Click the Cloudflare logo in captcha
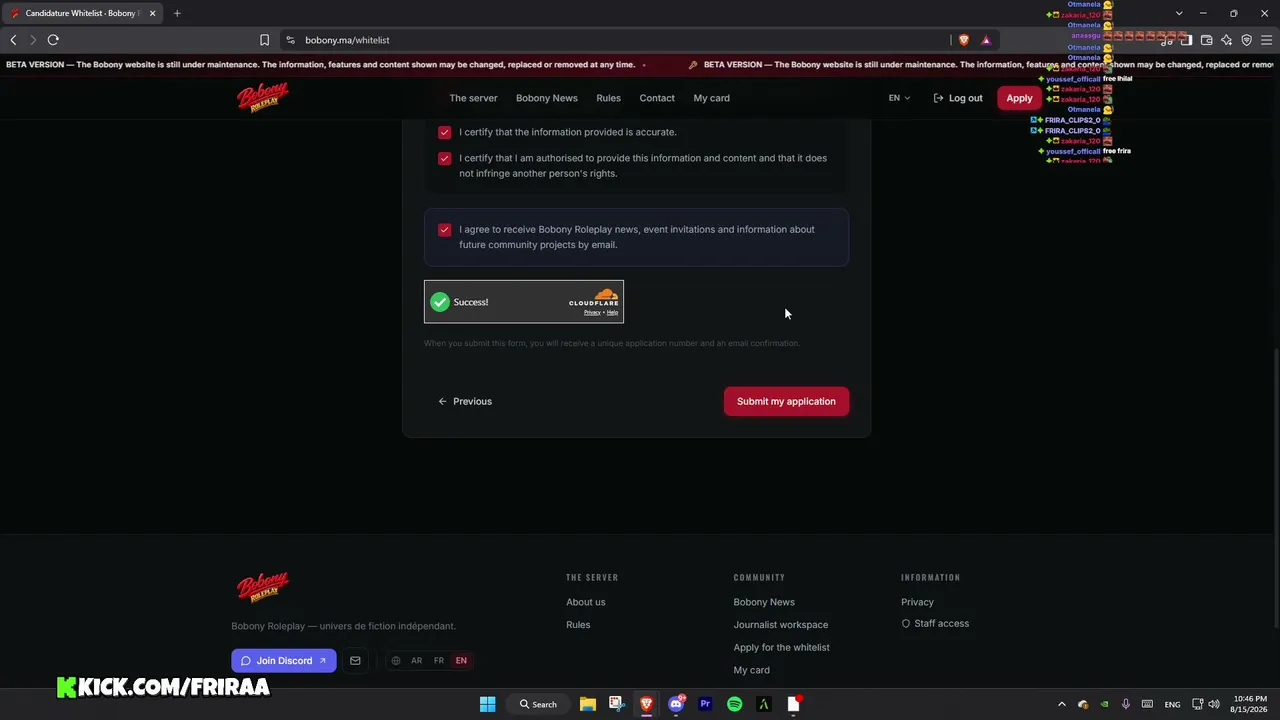 pos(594,297)
